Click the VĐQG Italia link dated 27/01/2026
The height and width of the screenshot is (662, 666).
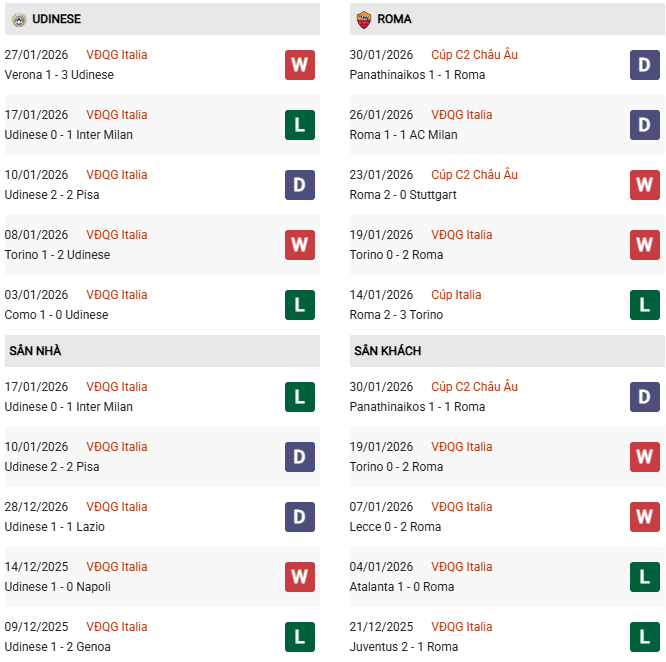click(x=116, y=55)
